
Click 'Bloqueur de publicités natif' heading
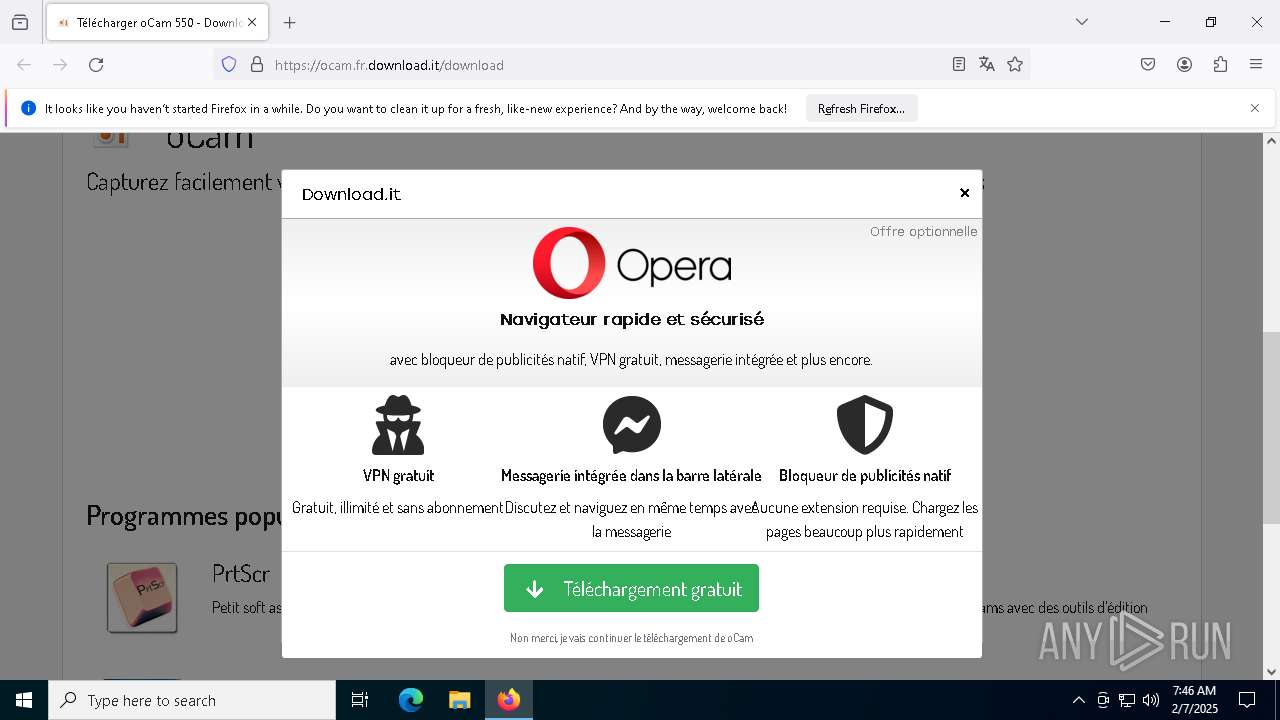coord(865,475)
